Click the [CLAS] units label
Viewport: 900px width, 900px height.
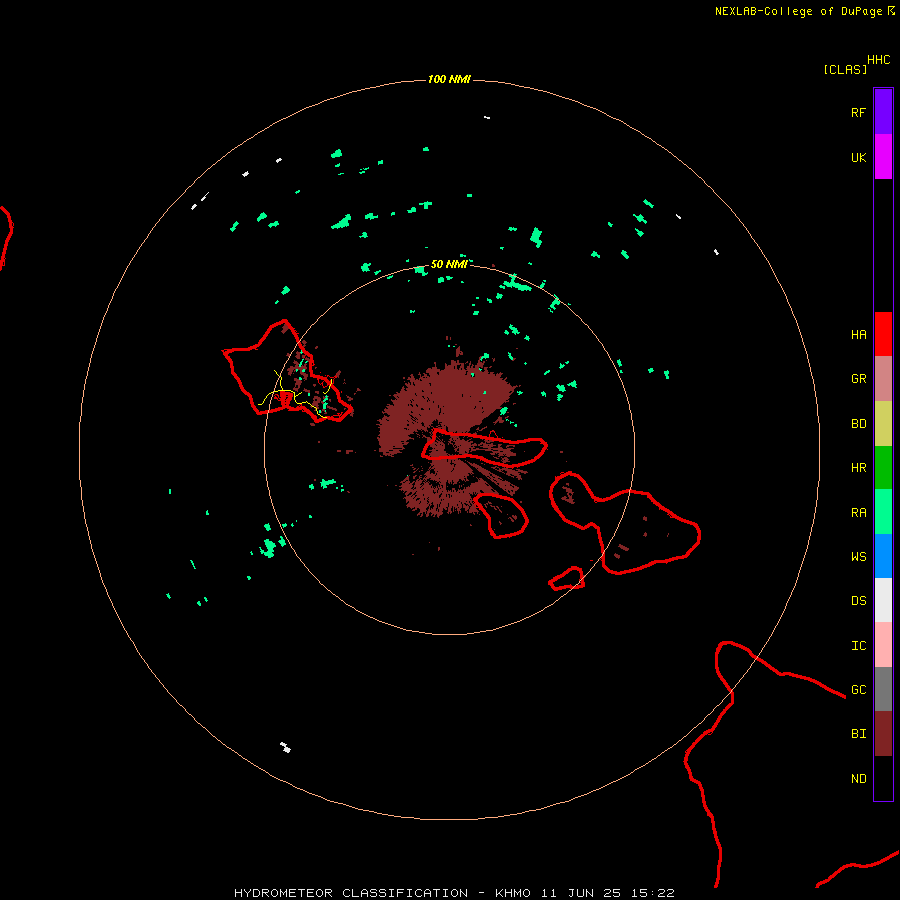(845, 69)
